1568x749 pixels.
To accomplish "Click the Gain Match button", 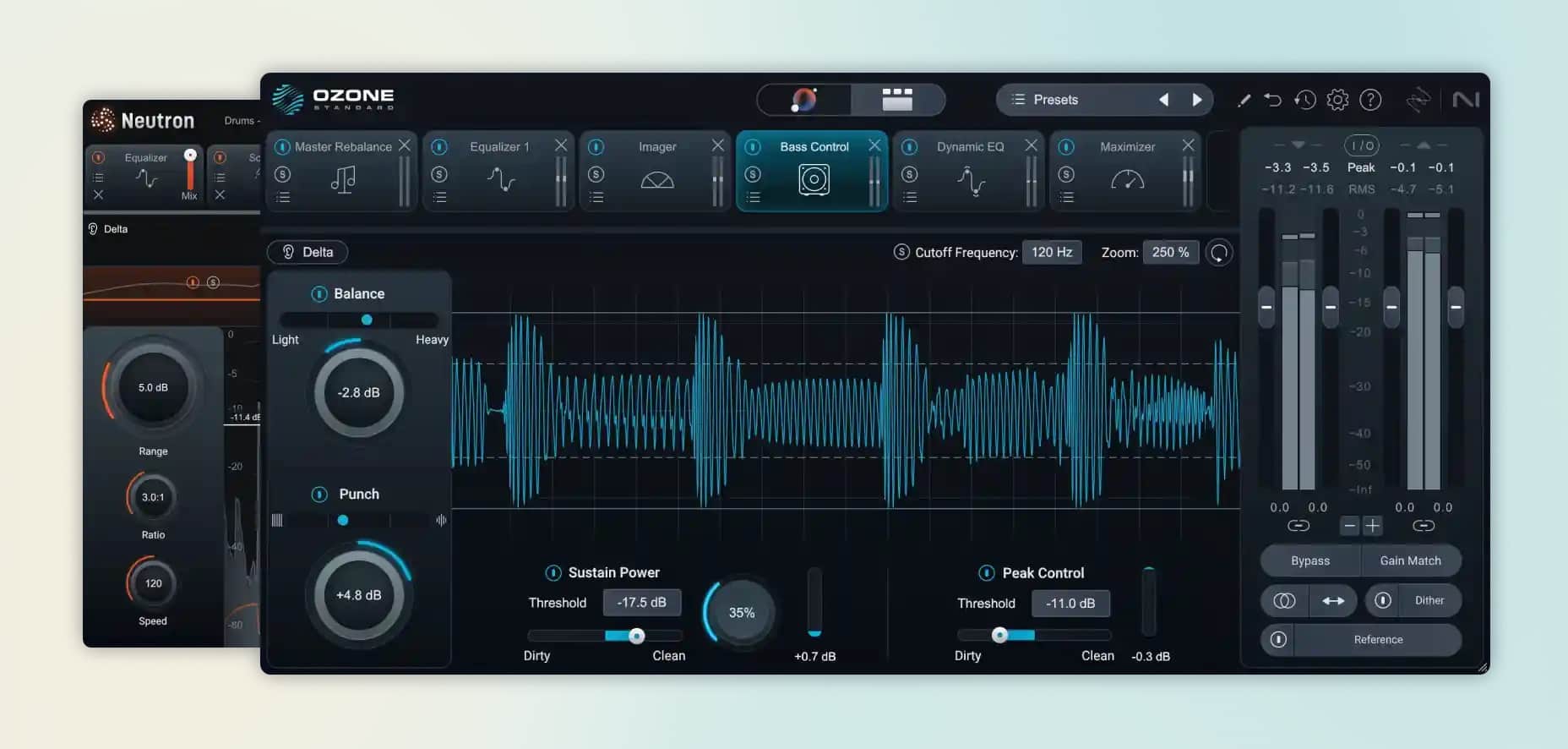I will (x=1411, y=560).
